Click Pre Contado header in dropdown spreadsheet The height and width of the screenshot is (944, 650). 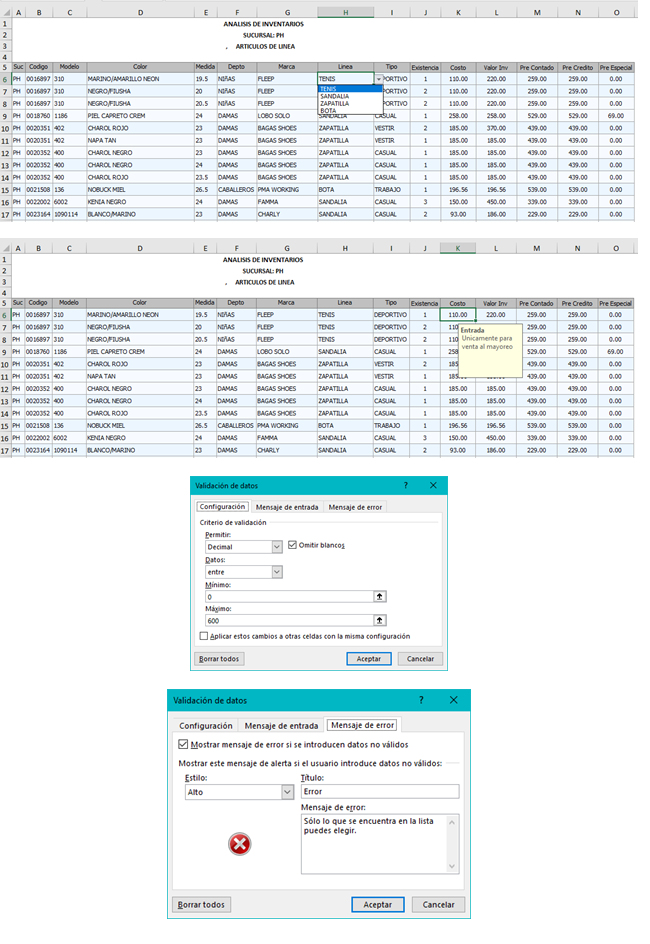point(537,67)
